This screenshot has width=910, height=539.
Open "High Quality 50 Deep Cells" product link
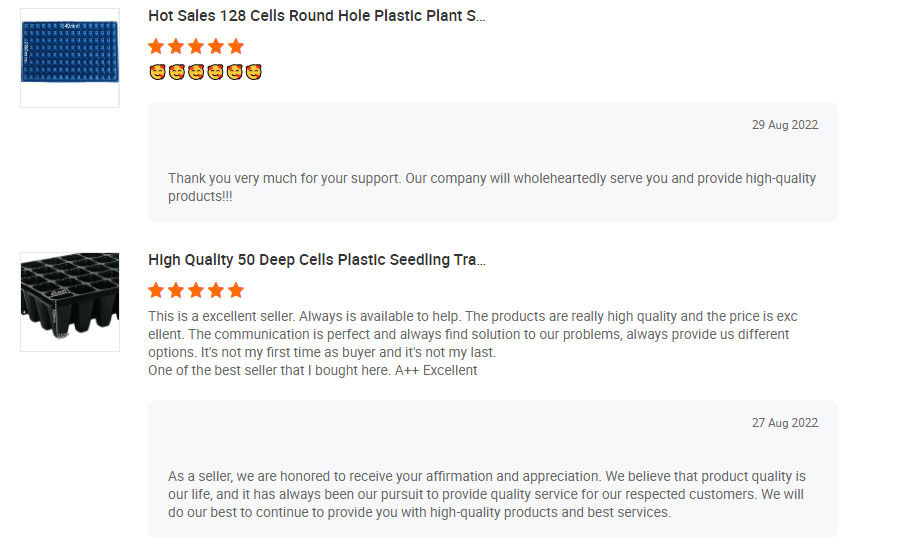tap(317, 260)
